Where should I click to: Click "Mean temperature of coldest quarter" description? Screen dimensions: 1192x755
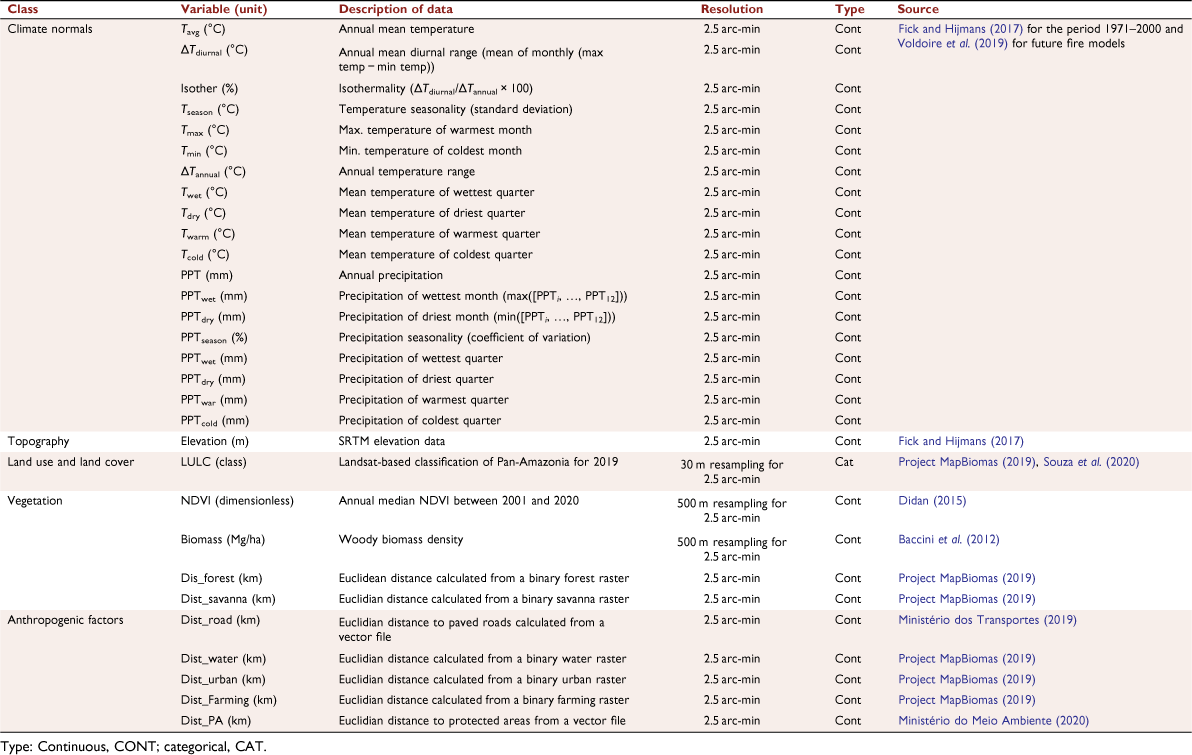(x=436, y=254)
